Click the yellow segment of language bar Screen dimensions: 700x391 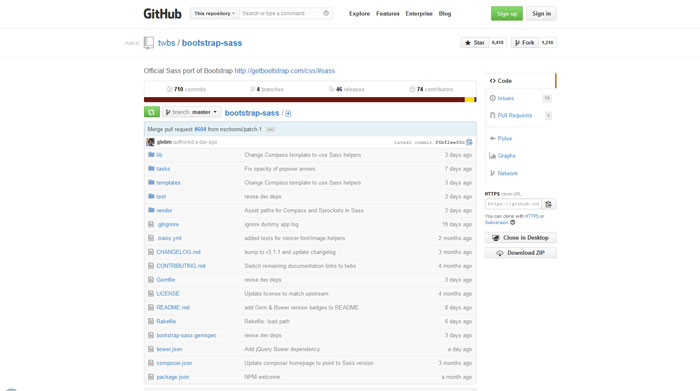(x=469, y=100)
